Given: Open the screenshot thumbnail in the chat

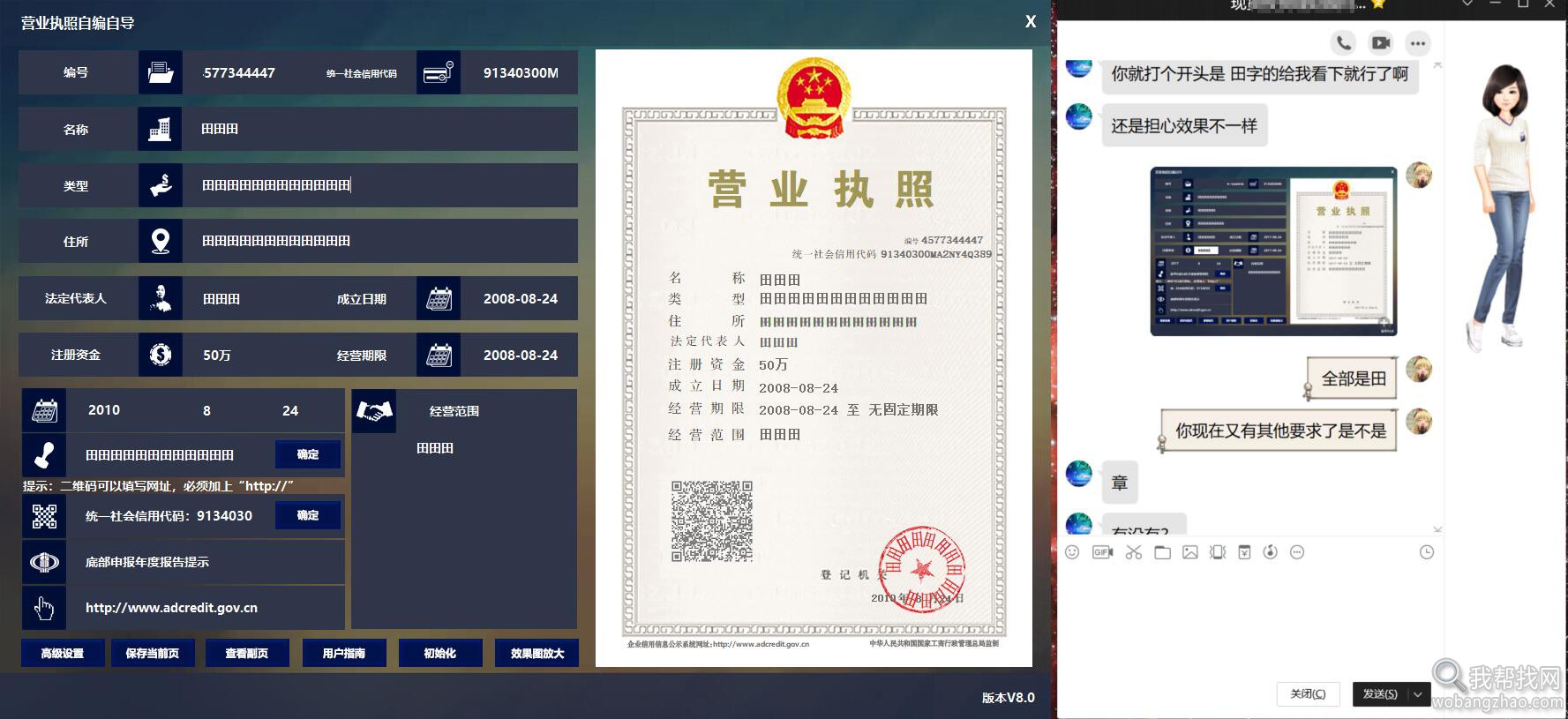Looking at the screenshot, I should pyautogui.click(x=1273, y=251).
